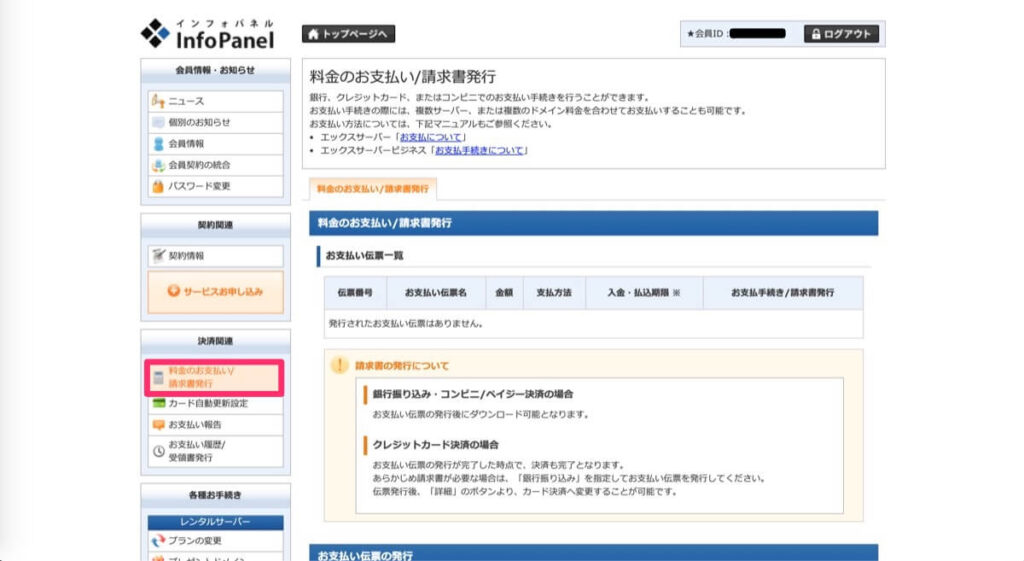The height and width of the screenshot is (561, 1024).
Task: Click the トップページへ button
Action: pyautogui.click(x=348, y=34)
